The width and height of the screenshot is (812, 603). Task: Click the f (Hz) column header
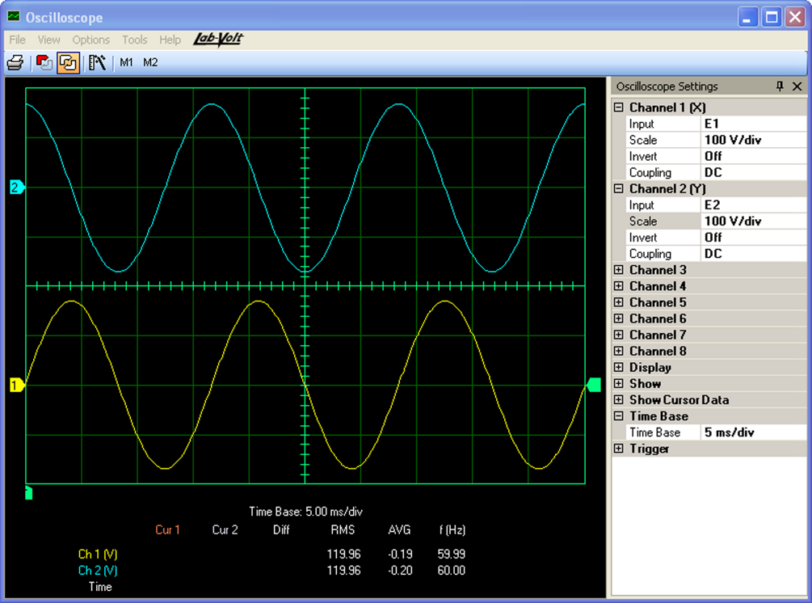(x=452, y=530)
